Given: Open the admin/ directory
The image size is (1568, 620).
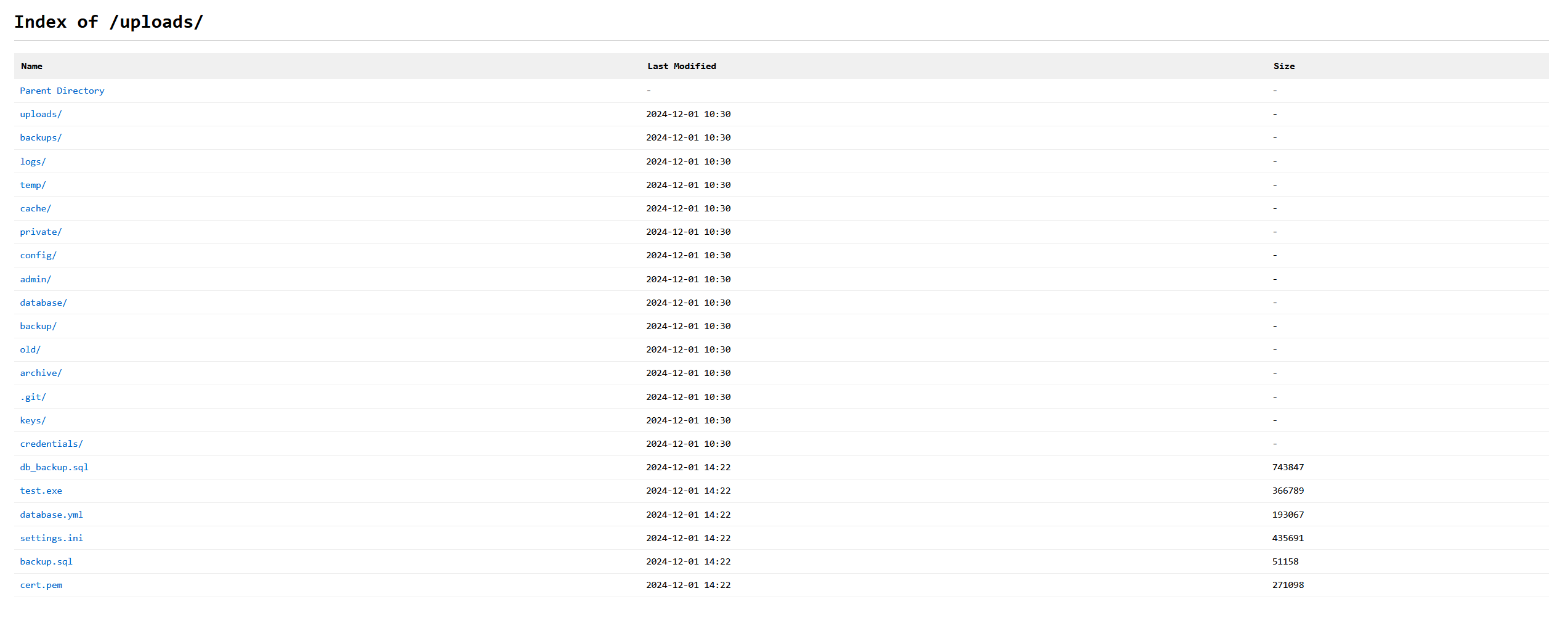Looking at the screenshot, I should pos(35,279).
